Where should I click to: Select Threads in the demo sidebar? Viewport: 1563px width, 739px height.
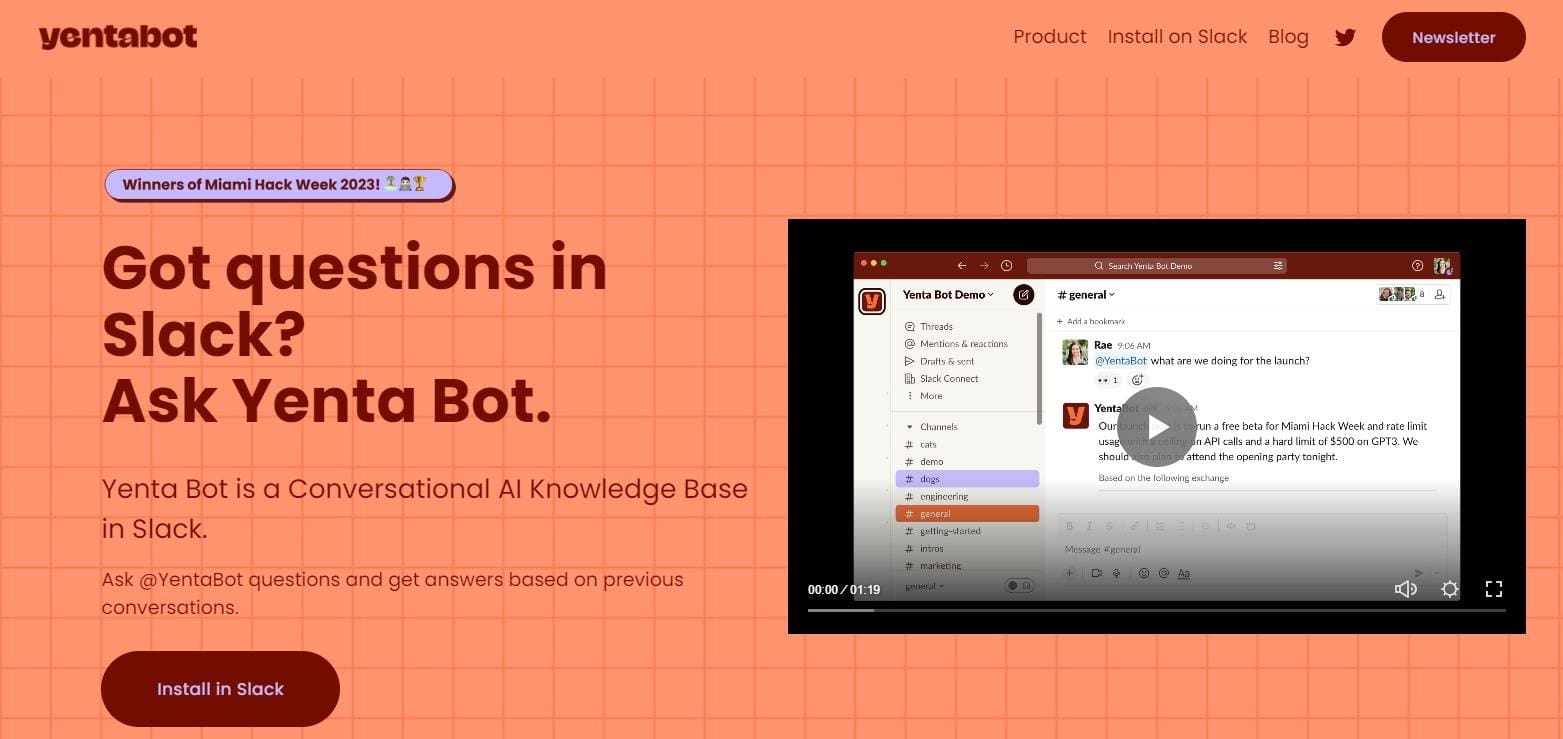(x=928, y=326)
